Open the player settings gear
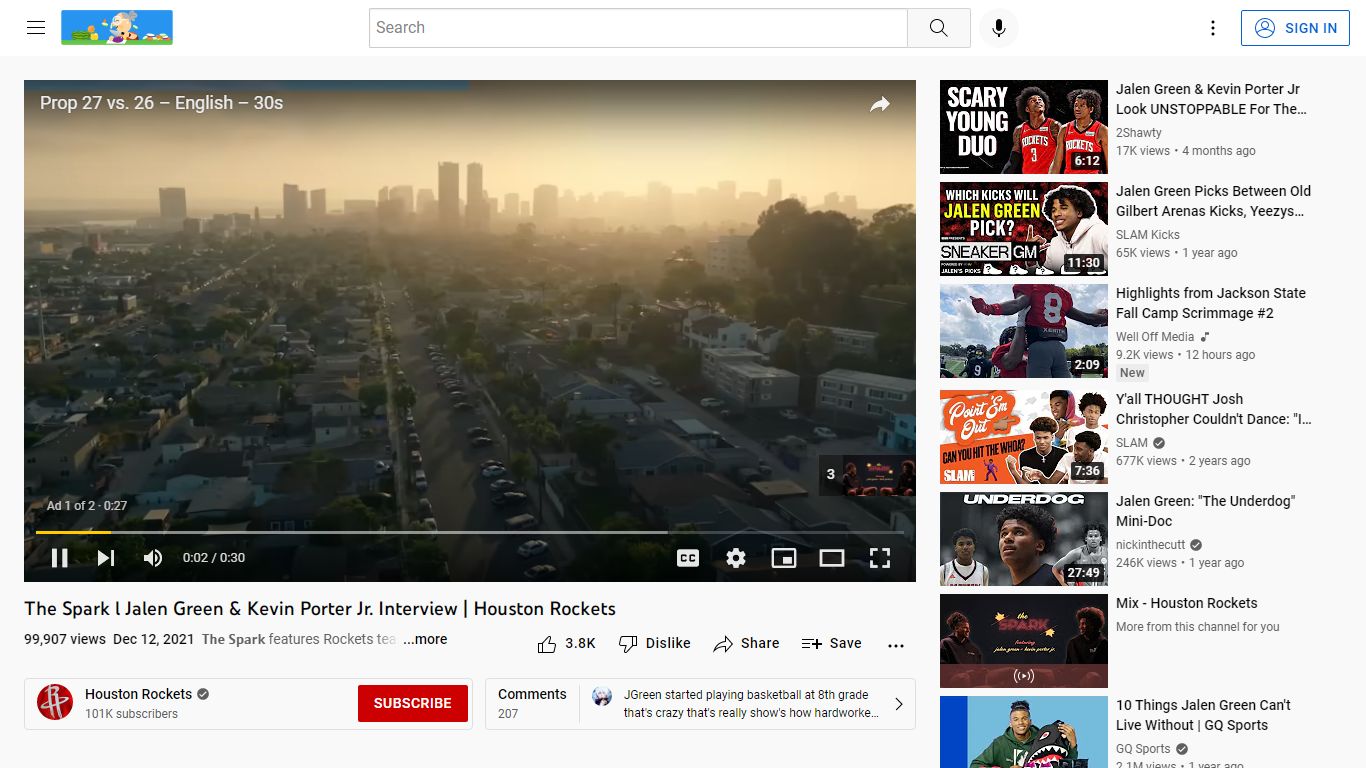This screenshot has height=768, width=1366. click(x=736, y=558)
